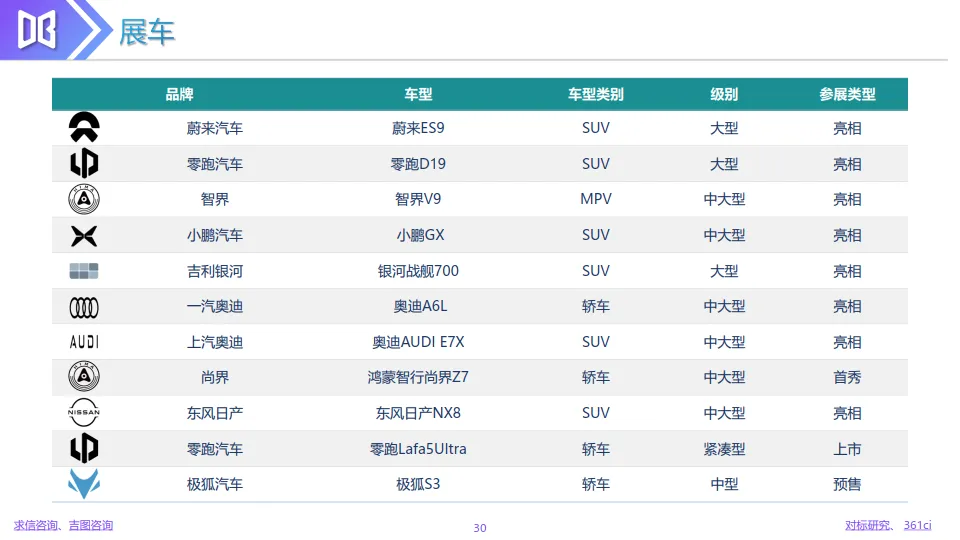Select the 银河战舰700 model cell
Viewport: 960px width, 540px height.
click(x=418, y=271)
